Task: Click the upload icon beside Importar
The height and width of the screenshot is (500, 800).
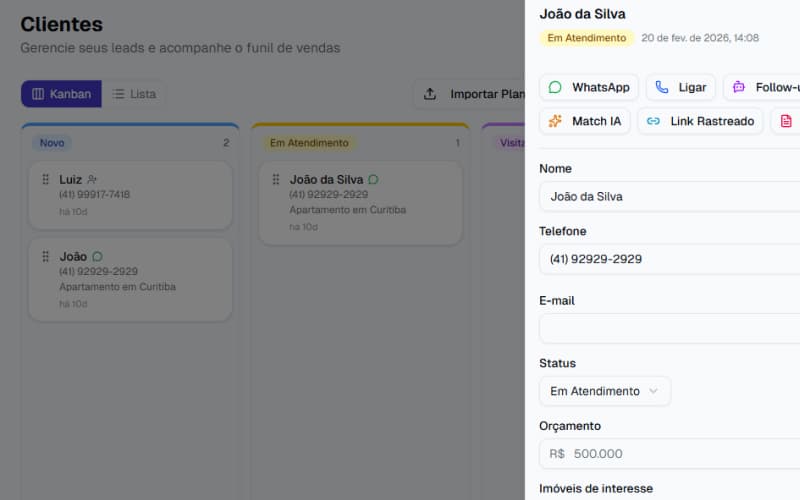Action: pos(430,94)
